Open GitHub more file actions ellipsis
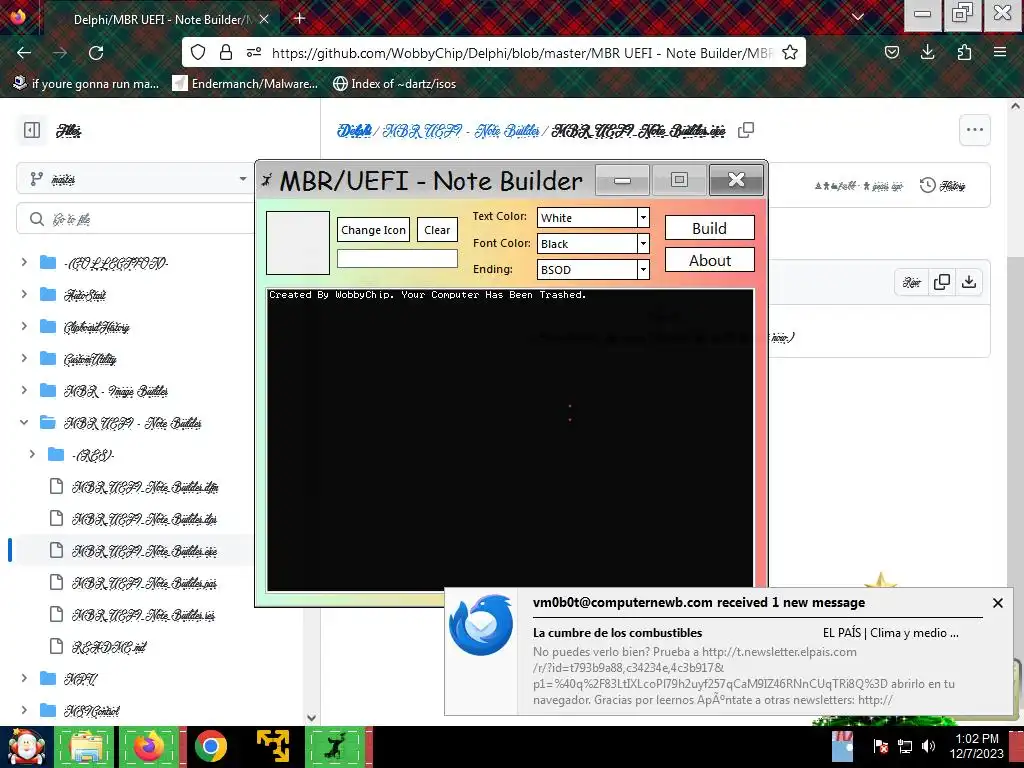 (975, 130)
